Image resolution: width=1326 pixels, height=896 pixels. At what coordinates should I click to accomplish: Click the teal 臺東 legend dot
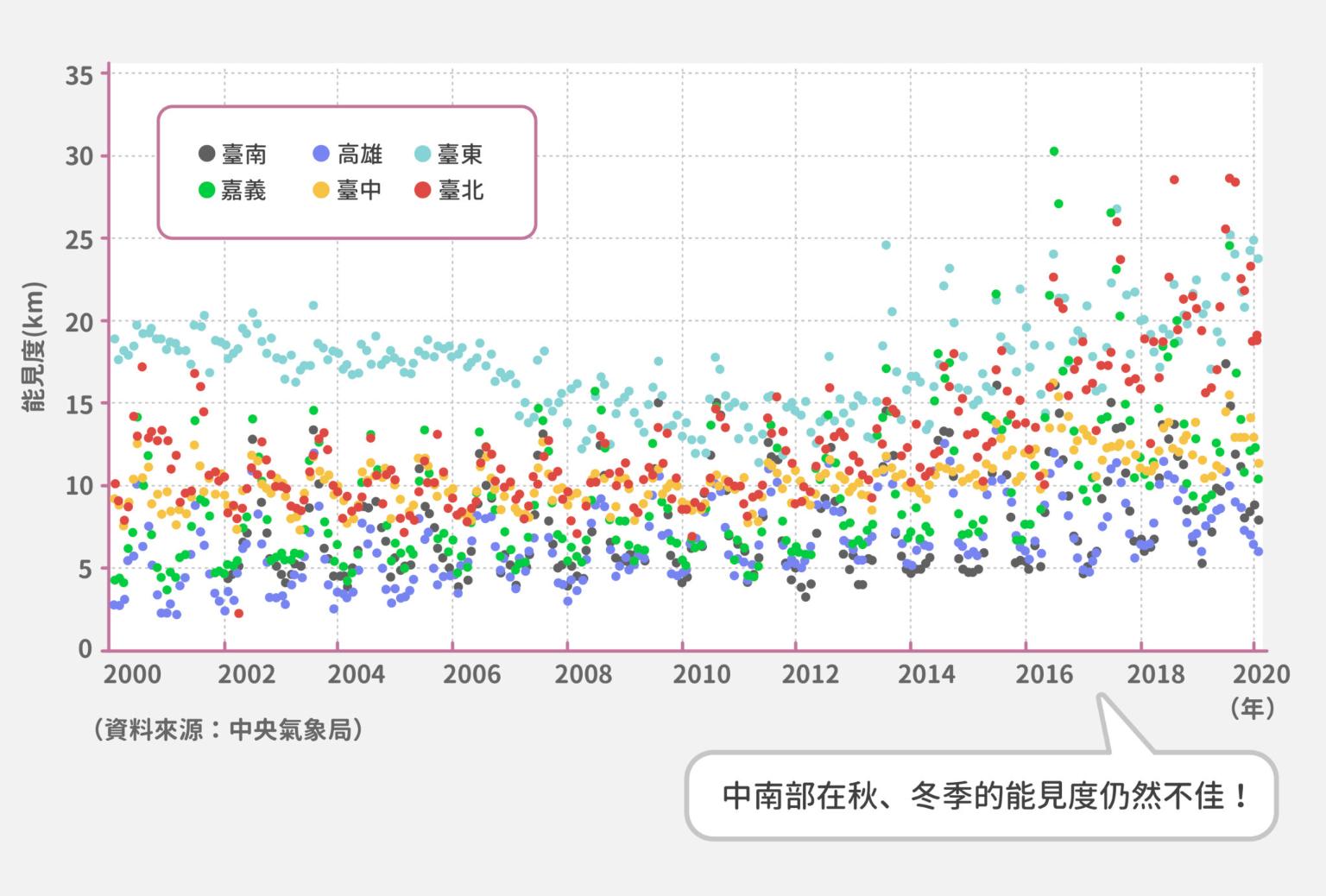423,155
